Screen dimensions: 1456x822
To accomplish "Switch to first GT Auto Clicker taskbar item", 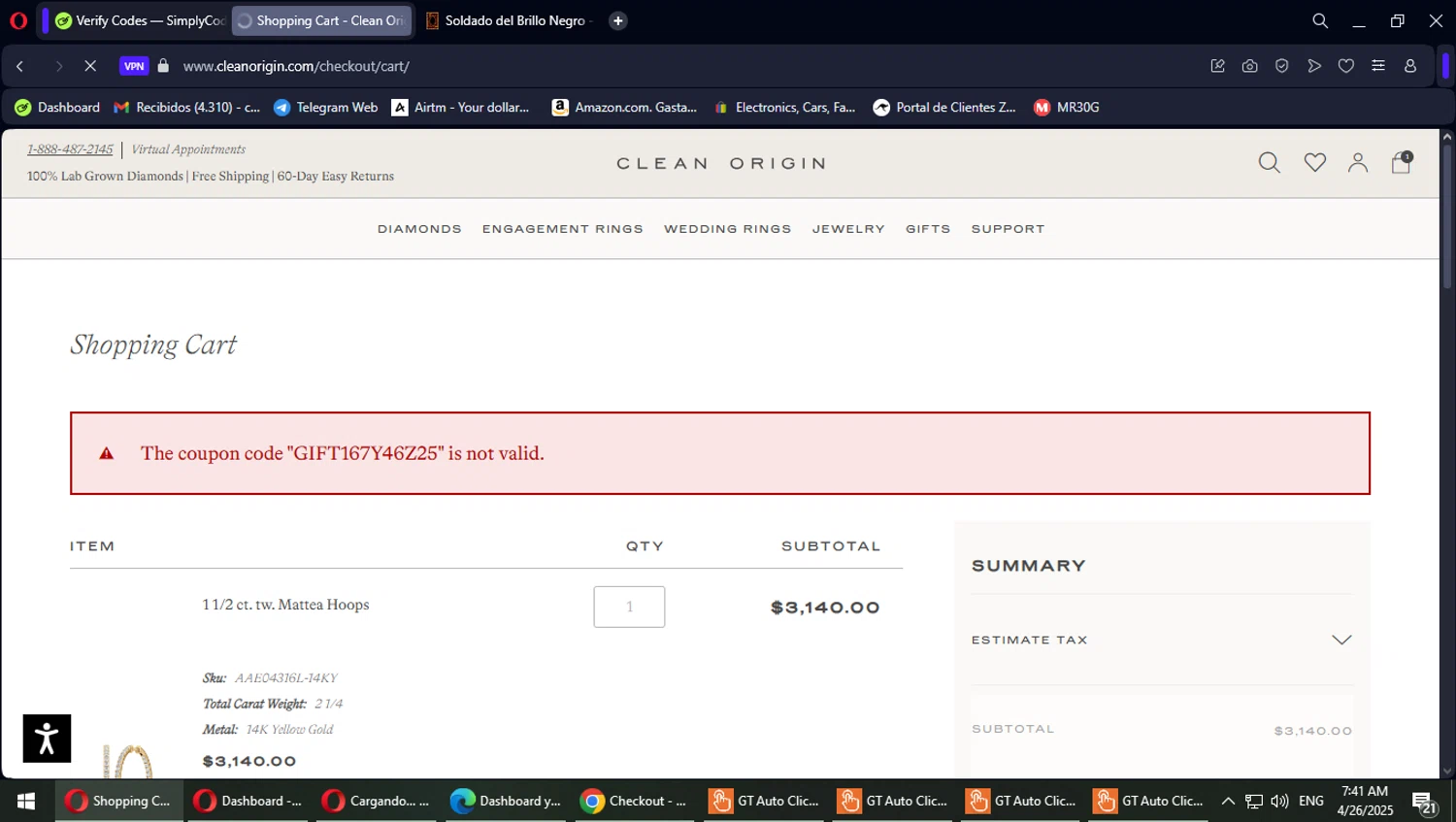I will pos(765,802).
